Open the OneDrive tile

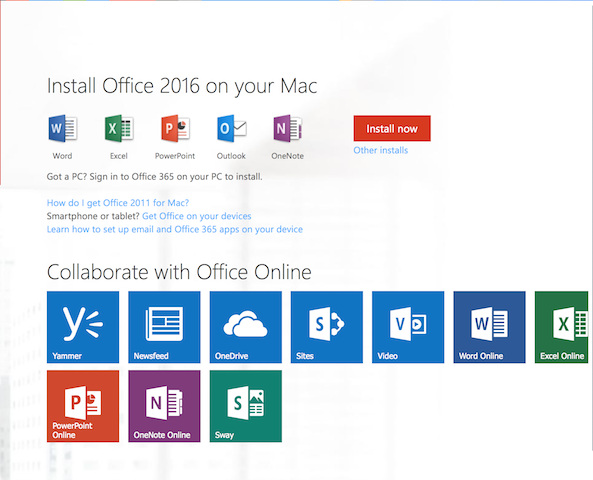click(246, 327)
